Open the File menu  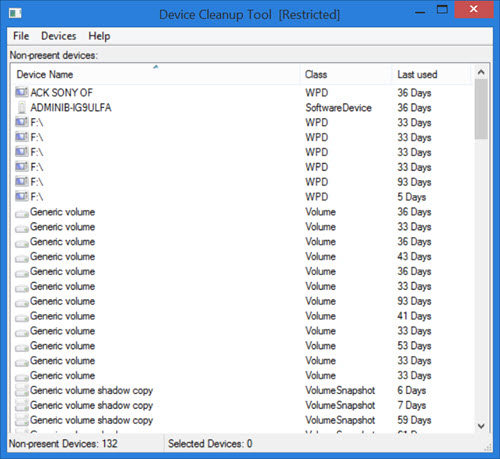click(x=21, y=36)
